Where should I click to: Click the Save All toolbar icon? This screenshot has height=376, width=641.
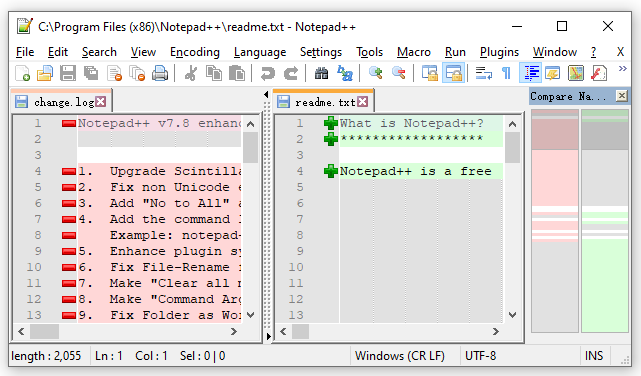91,74
